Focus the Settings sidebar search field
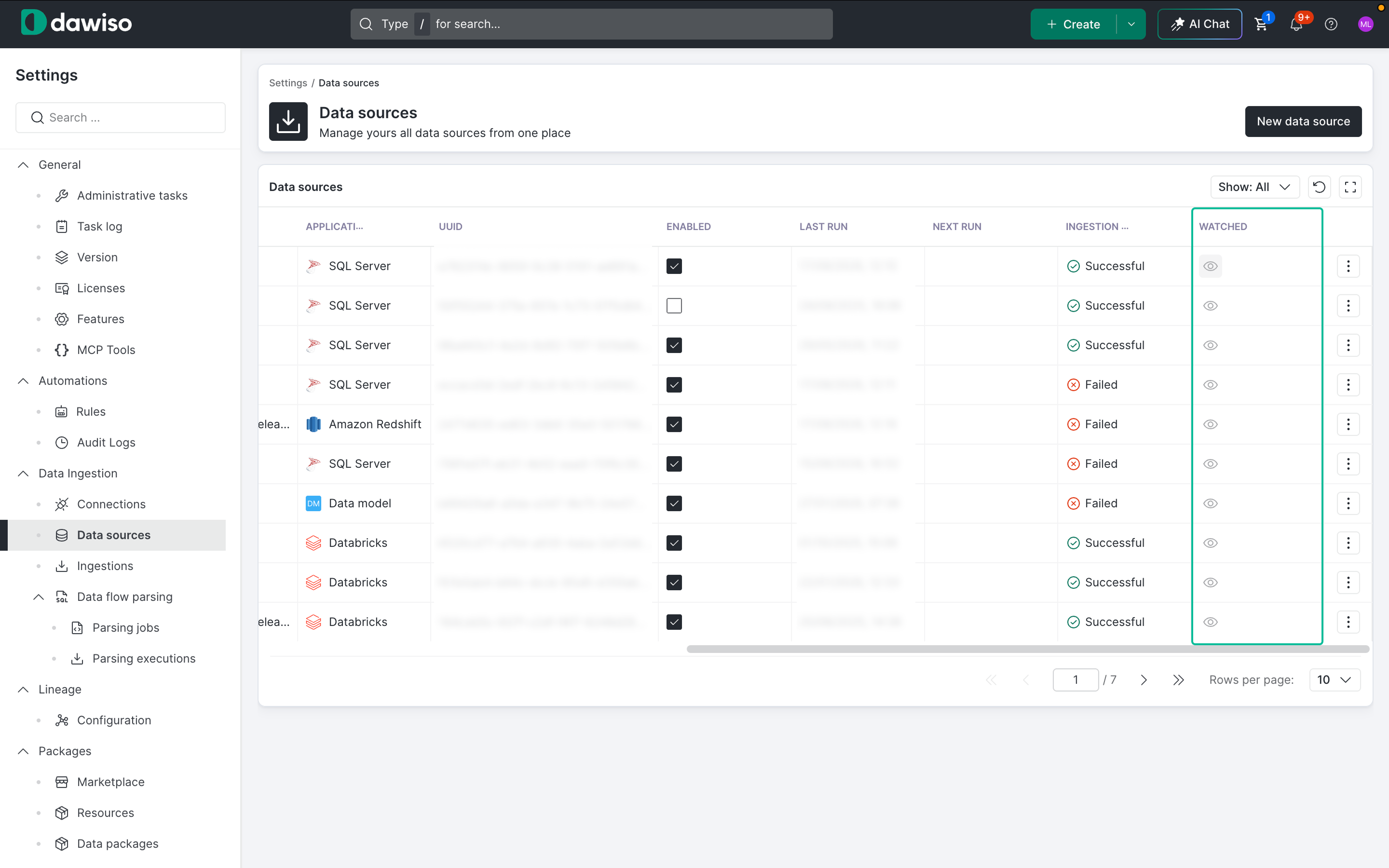Screen dimensions: 1389x868 click(120, 118)
